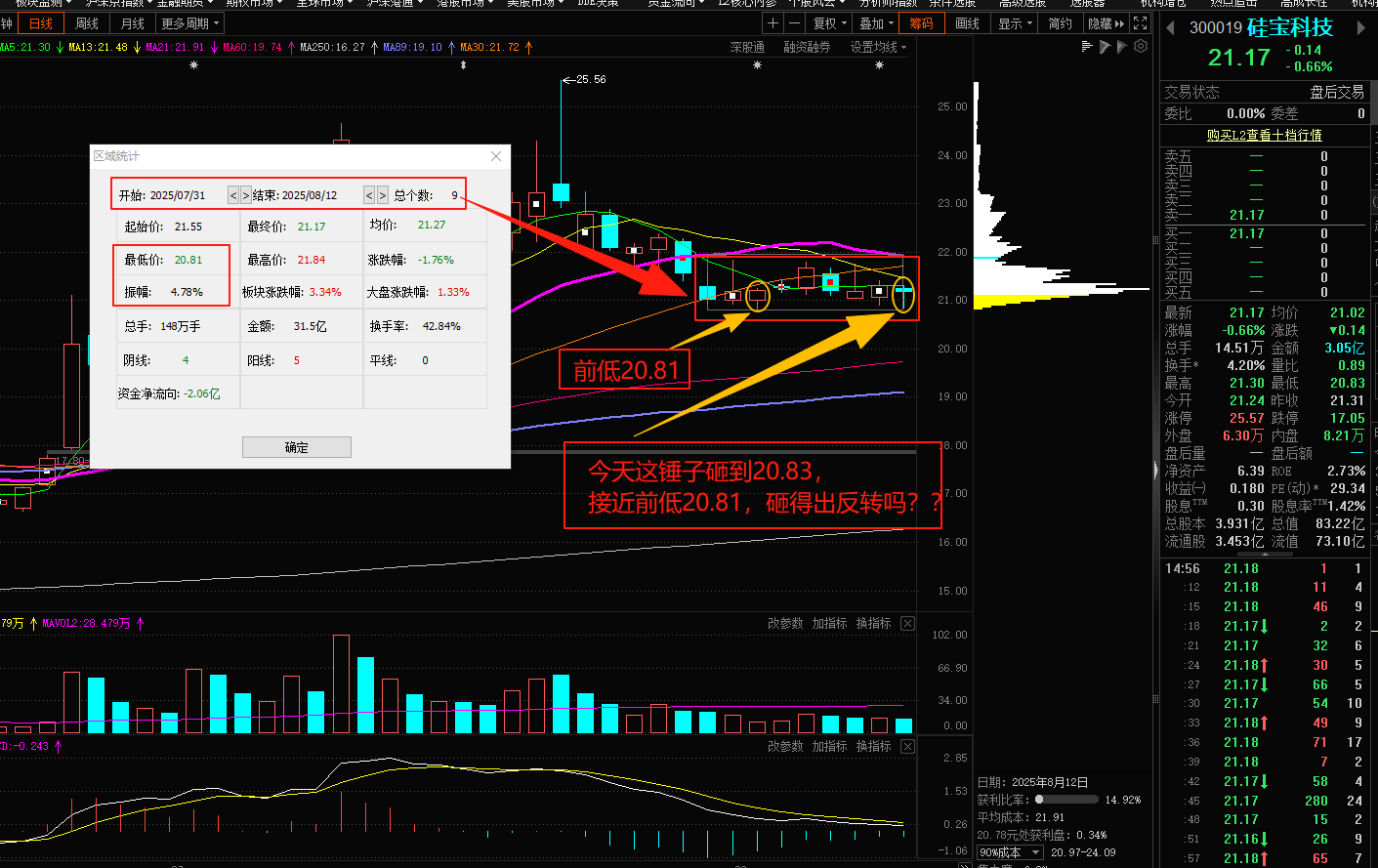The image size is (1378, 868).
Task: Switch to 日线 daily period tab
Action: pyautogui.click(x=40, y=23)
